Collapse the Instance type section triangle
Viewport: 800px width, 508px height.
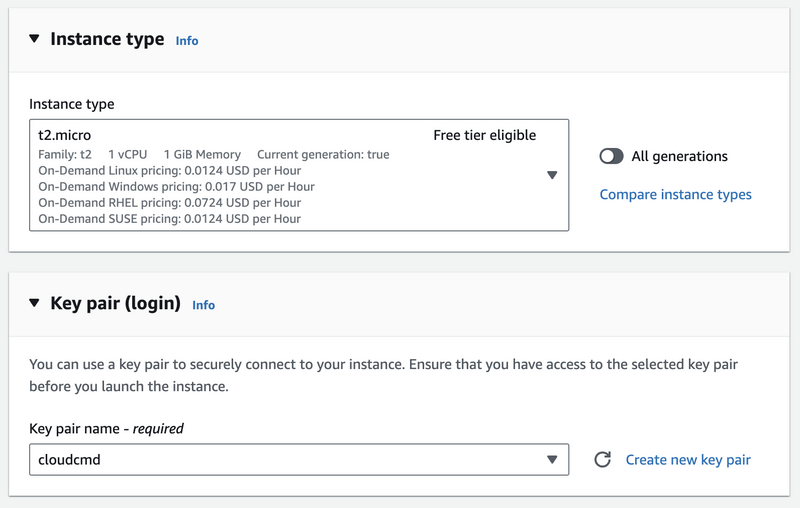[x=34, y=38]
